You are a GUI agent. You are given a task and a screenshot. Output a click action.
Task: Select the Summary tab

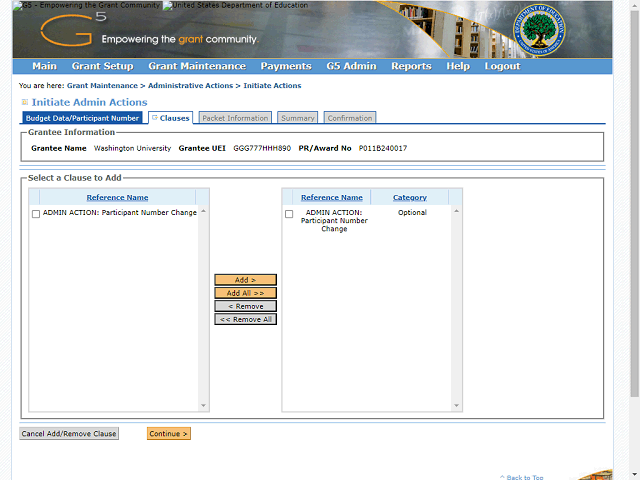[298, 118]
